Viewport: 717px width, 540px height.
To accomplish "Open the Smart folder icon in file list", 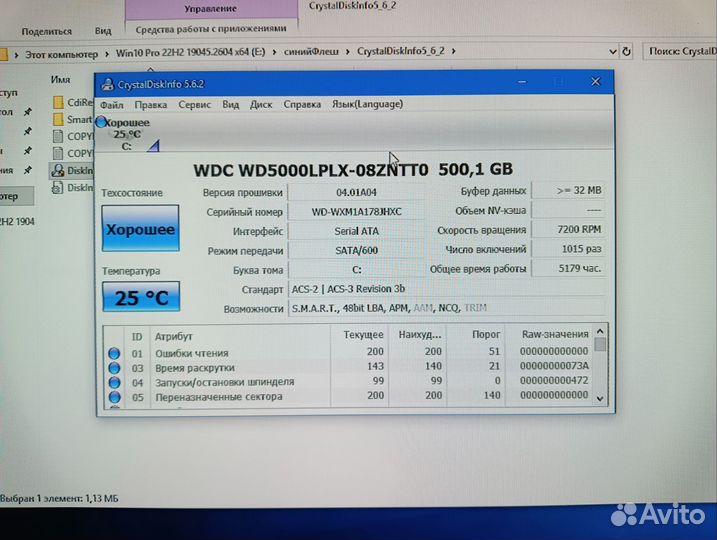I will click(x=57, y=118).
